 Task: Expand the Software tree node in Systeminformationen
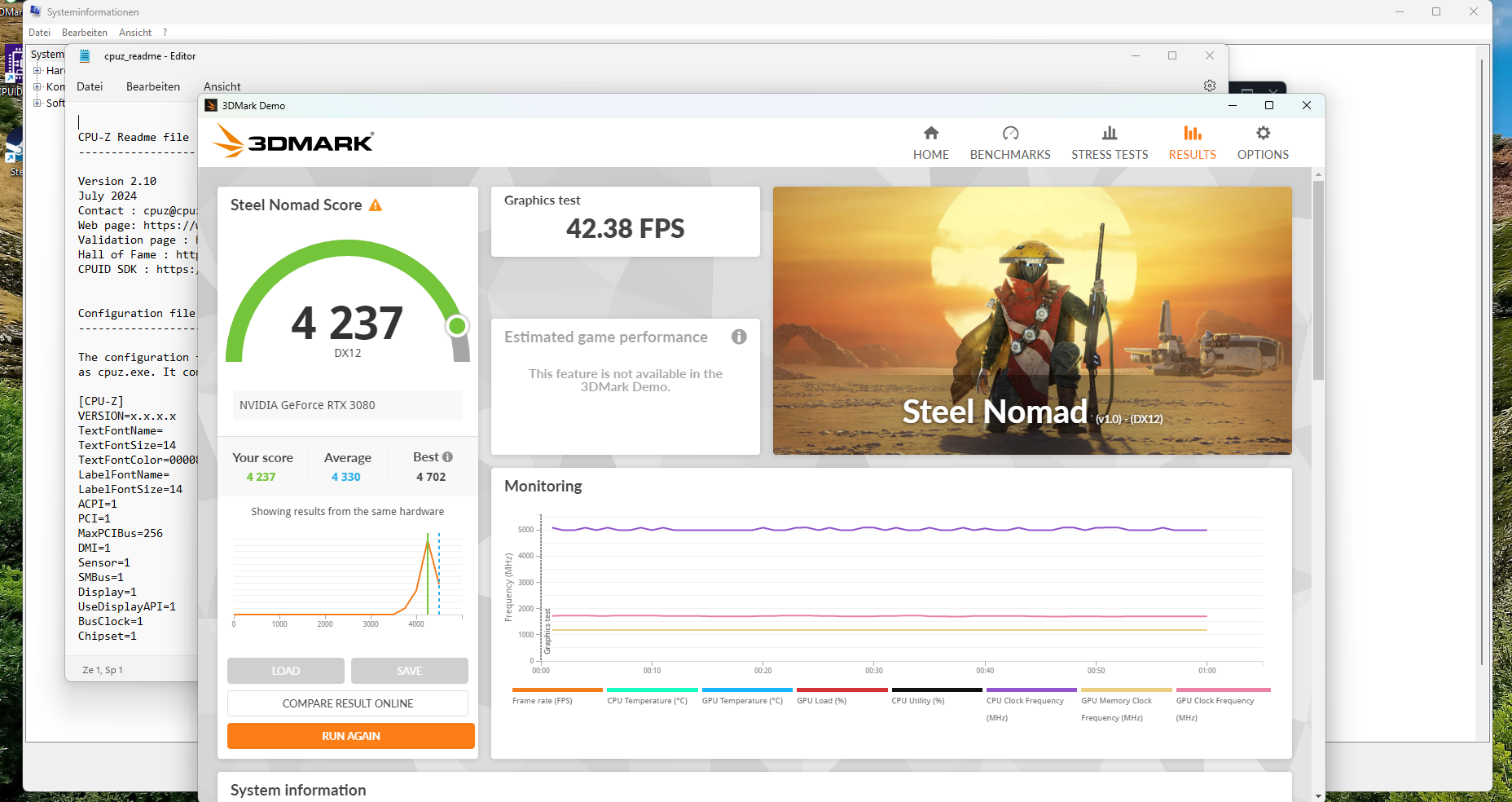37,104
